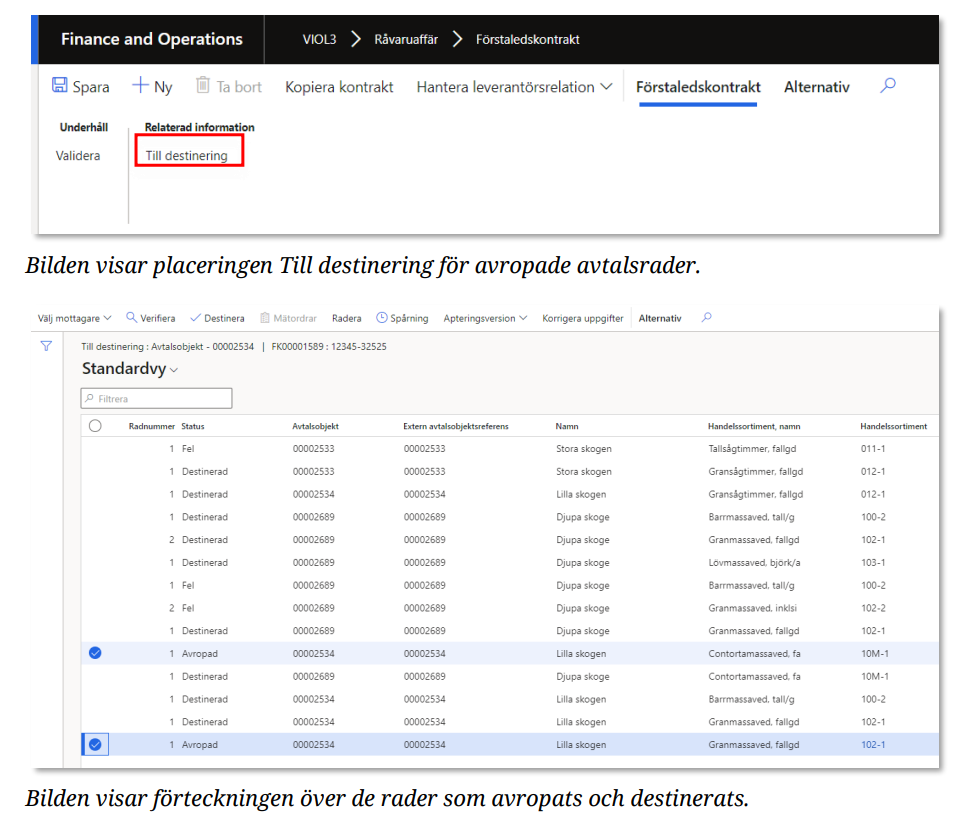Click the Till destinering link
Image resolution: width=956 pixels, height=829 pixels.
pos(187,156)
